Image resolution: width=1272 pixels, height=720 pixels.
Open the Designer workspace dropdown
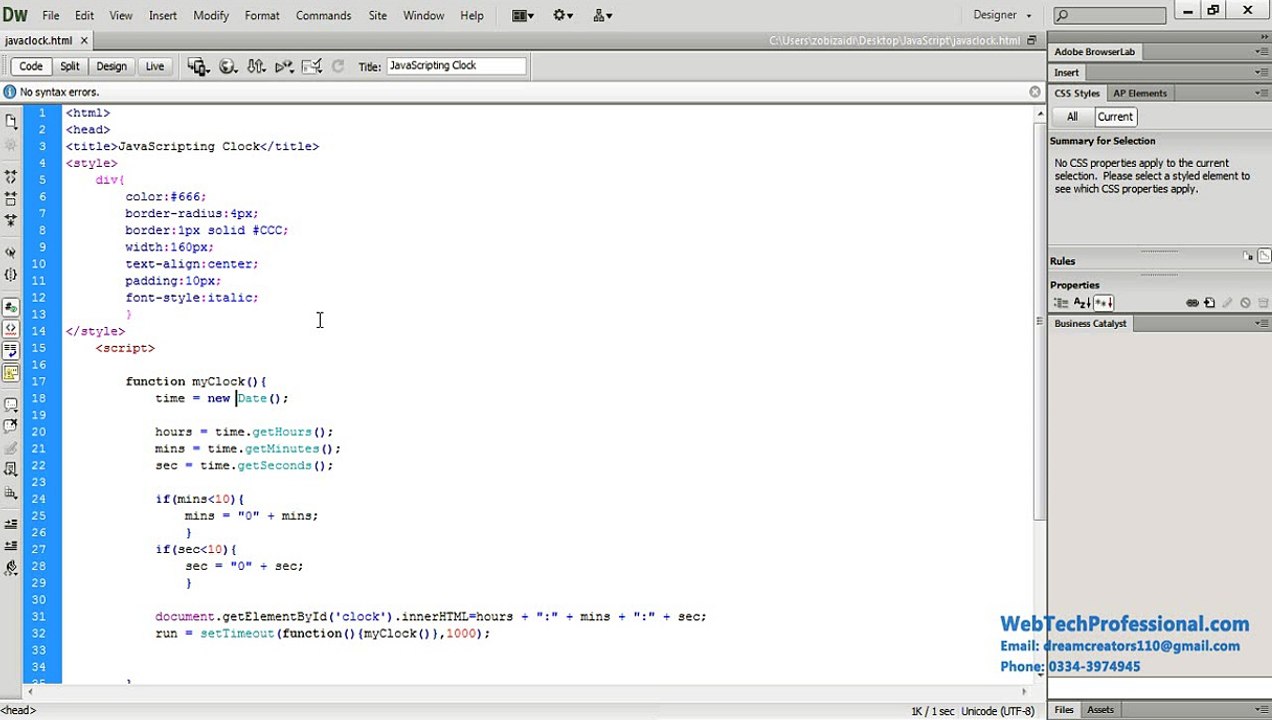pyautogui.click(x=1002, y=15)
